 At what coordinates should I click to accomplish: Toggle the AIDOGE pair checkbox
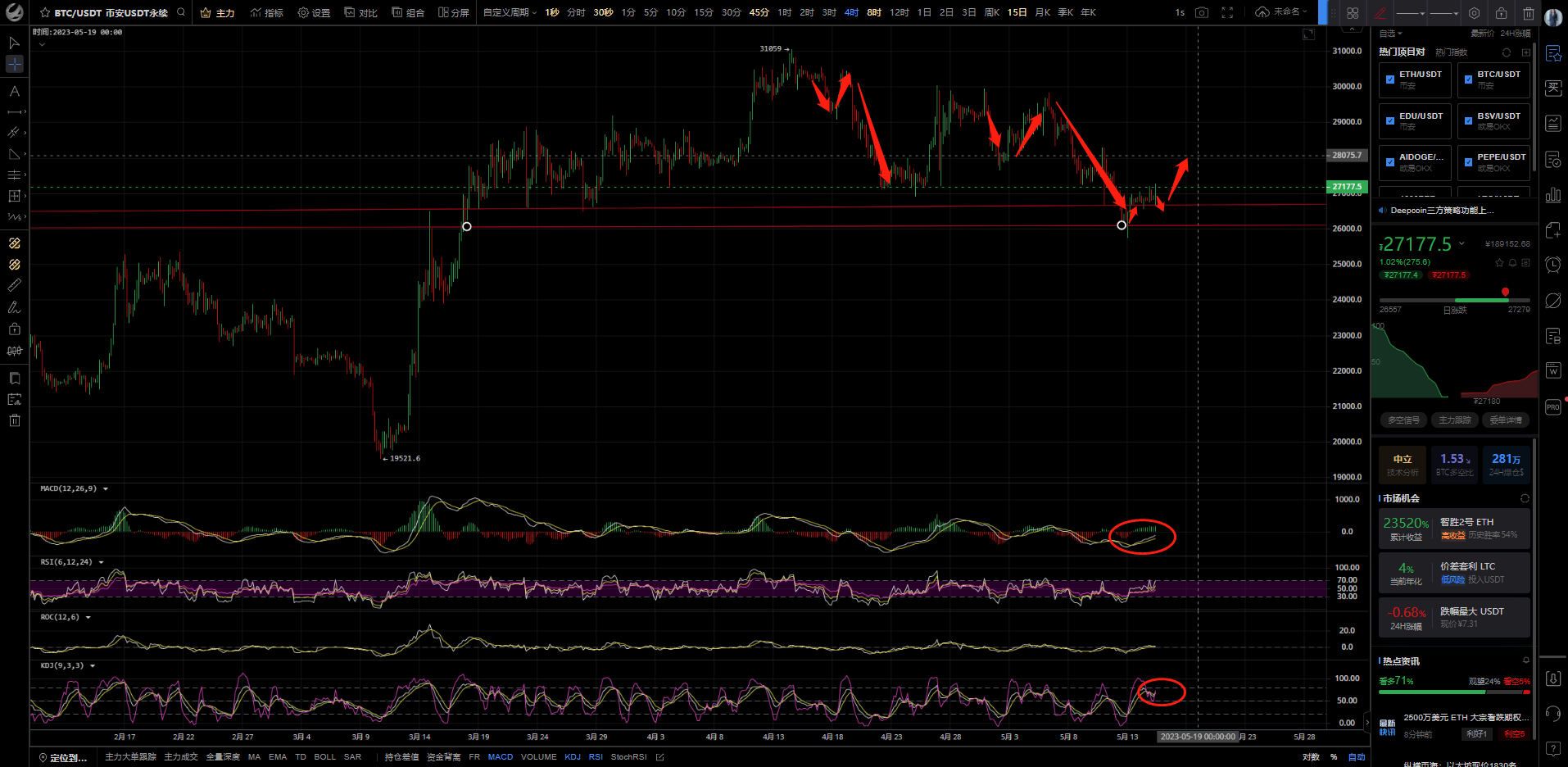[1390, 162]
